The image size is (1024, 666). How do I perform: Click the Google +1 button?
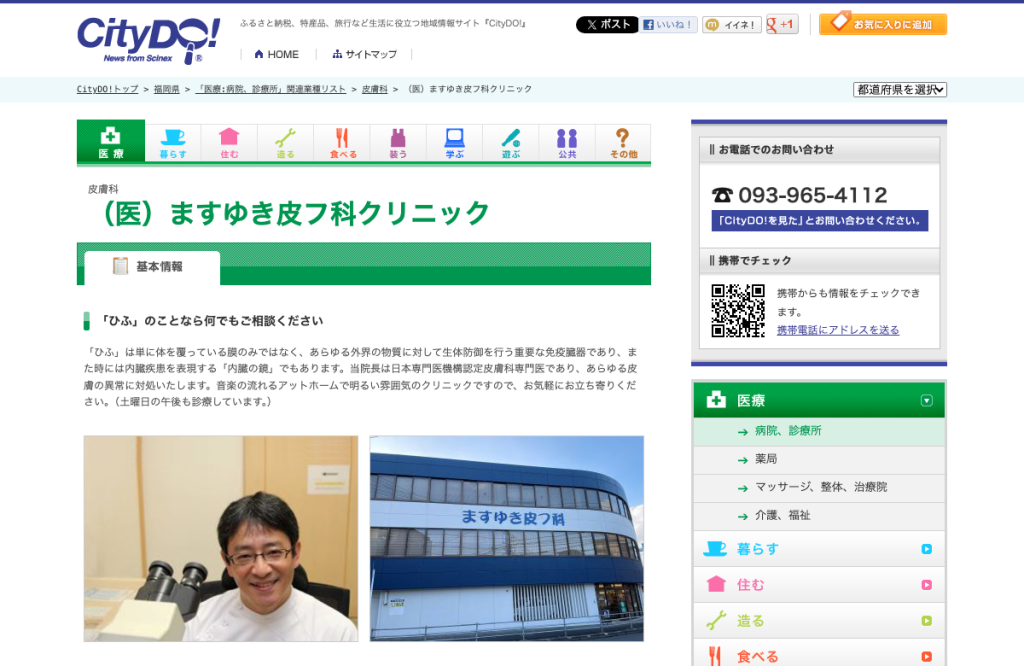tap(782, 25)
